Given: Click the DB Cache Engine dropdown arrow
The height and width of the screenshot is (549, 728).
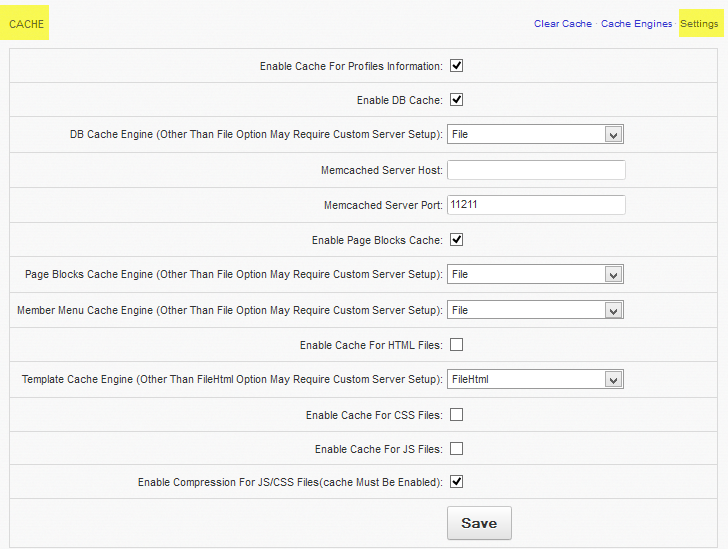Looking at the screenshot, I should coord(614,134).
